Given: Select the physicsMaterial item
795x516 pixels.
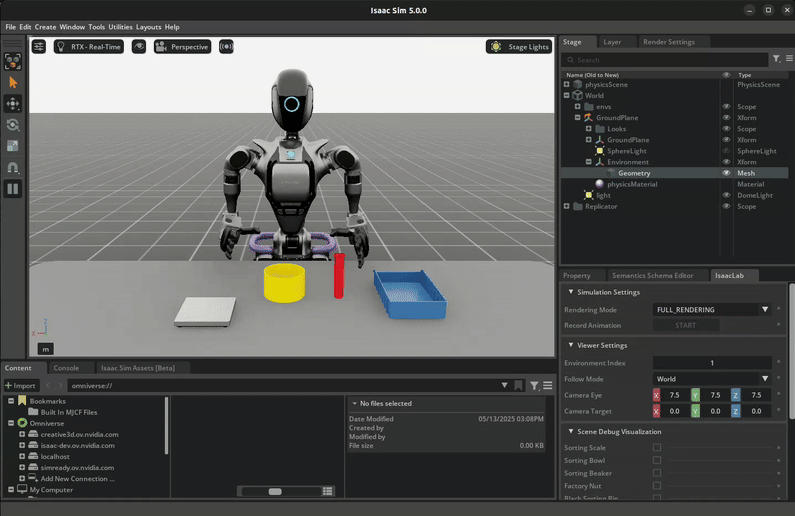Looking at the screenshot, I should [632, 185].
